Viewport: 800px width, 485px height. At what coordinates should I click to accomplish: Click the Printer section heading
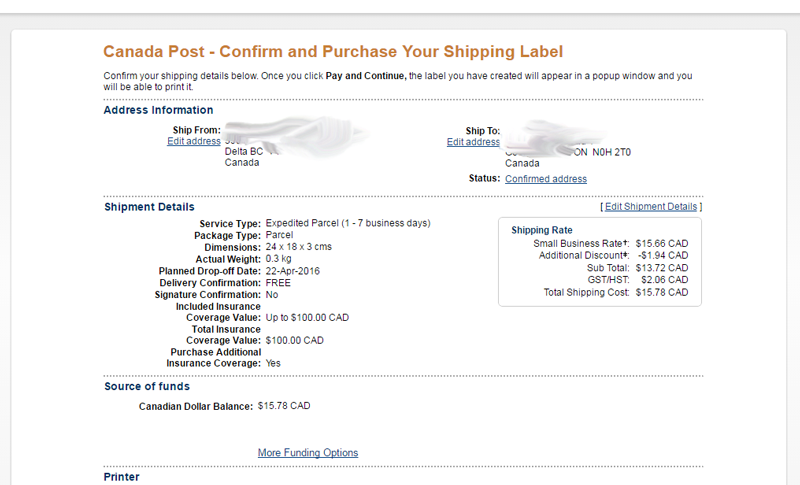pyautogui.click(x=122, y=477)
